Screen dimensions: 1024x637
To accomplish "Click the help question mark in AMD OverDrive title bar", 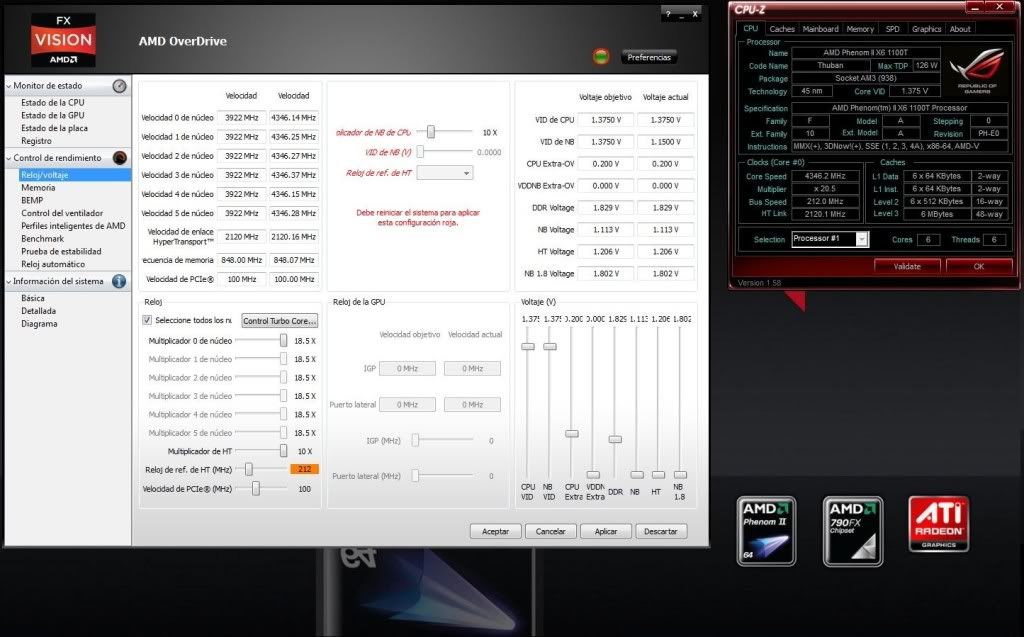I will tap(667, 14).
